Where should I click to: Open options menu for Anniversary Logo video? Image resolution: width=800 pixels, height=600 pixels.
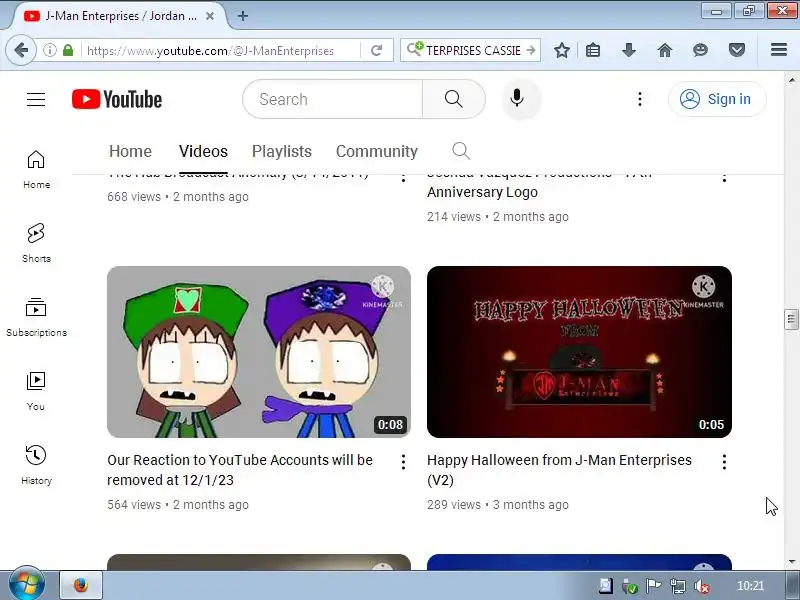click(724, 178)
